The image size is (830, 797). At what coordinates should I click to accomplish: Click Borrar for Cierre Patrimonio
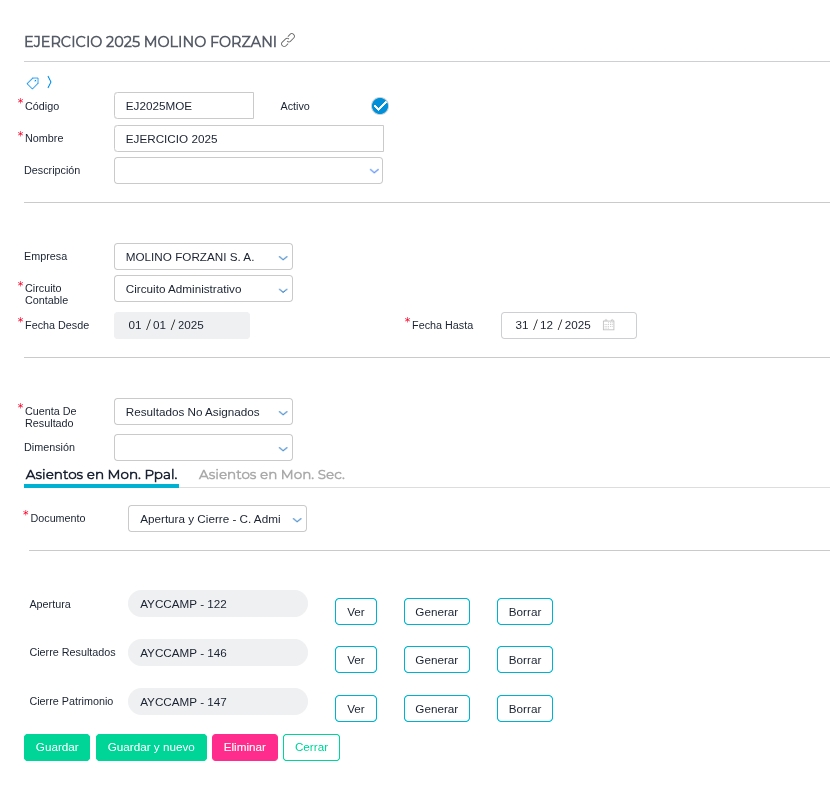point(524,709)
